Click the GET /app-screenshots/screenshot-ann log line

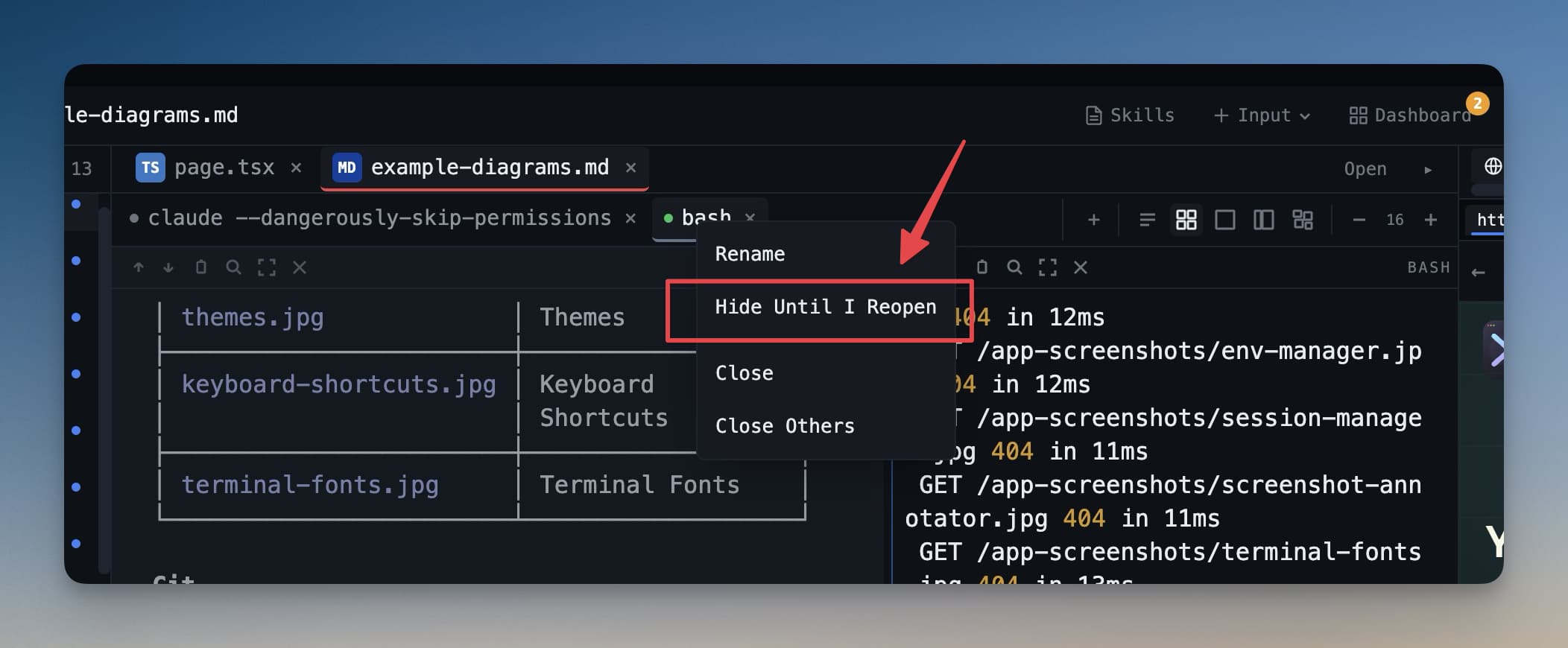[1170, 486]
